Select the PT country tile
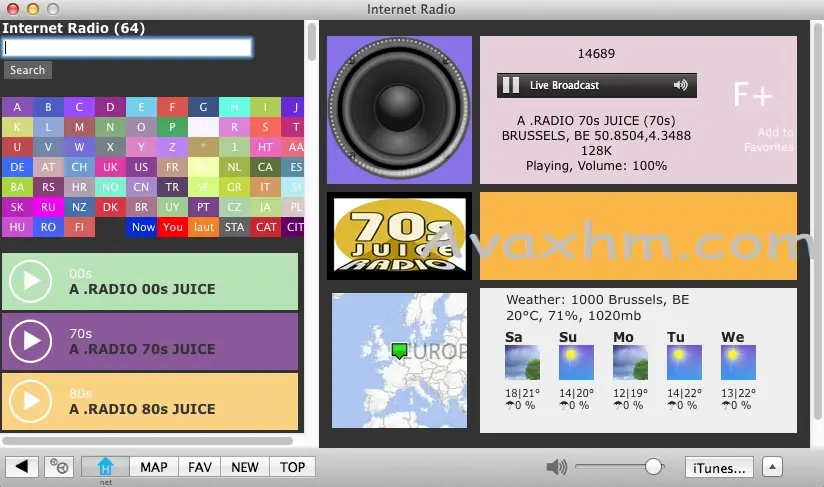824x487 pixels. point(203,207)
